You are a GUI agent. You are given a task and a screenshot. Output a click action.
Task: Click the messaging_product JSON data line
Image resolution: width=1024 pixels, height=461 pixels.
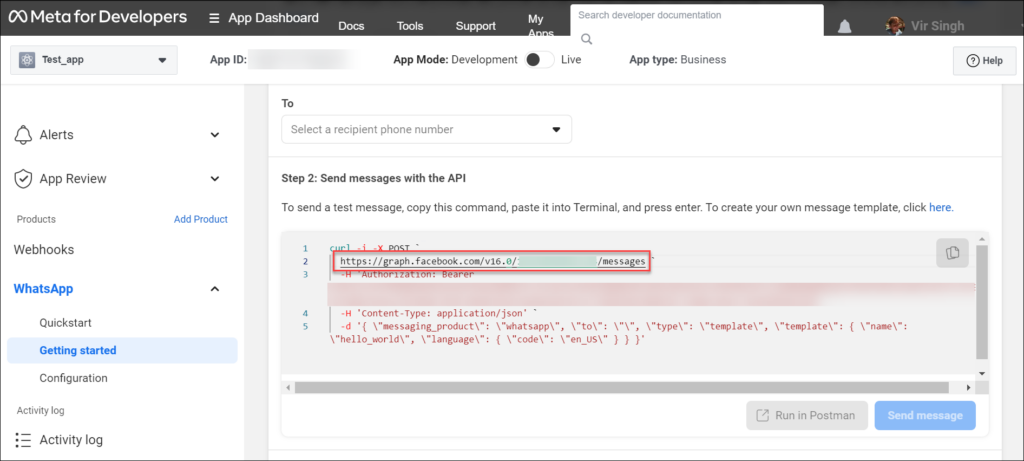(618, 332)
